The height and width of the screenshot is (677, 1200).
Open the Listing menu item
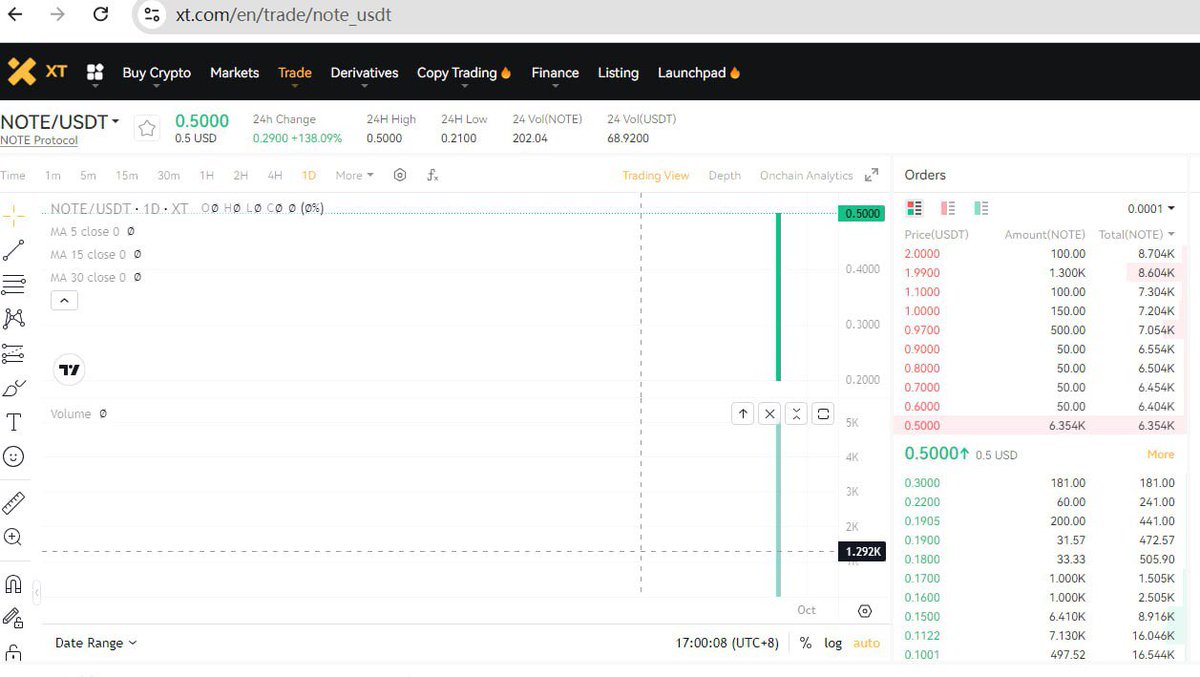point(618,72)
